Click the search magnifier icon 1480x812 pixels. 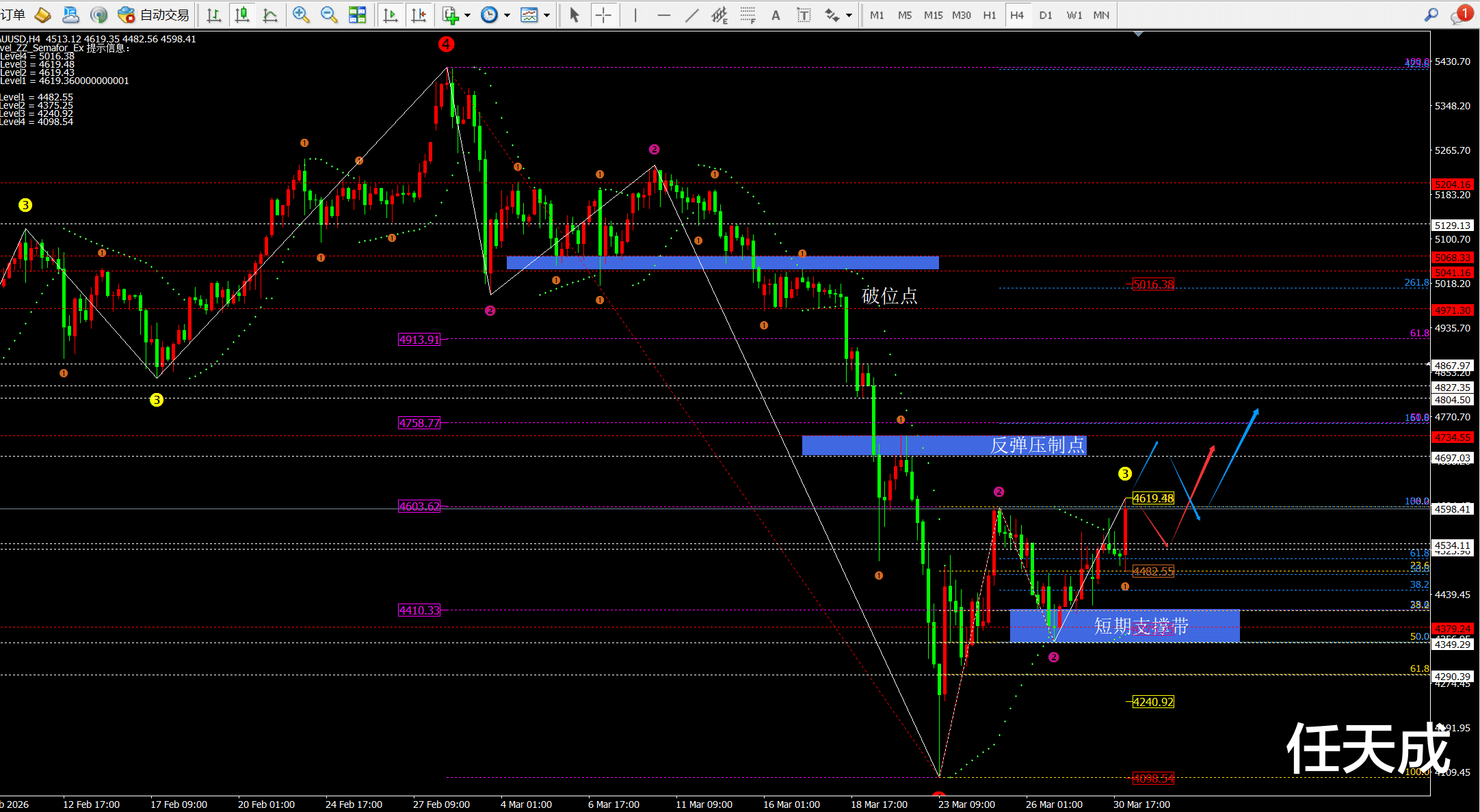[1431, 14]
